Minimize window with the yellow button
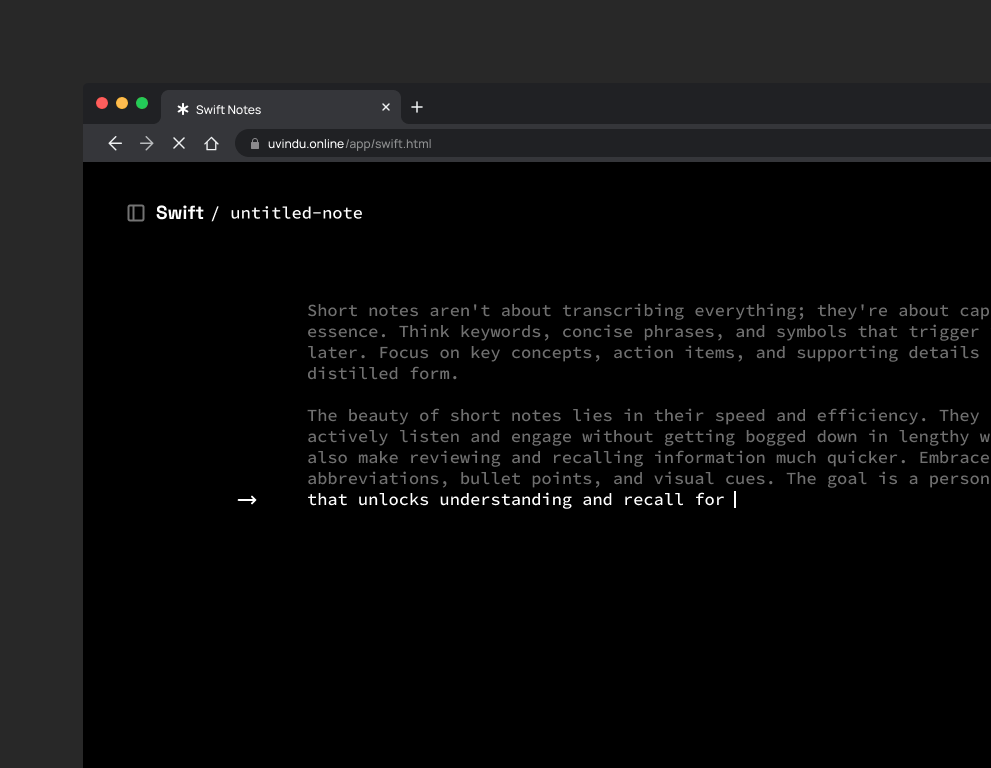The width and height of the screenshot is (991, 768). [x=122, y=103]
